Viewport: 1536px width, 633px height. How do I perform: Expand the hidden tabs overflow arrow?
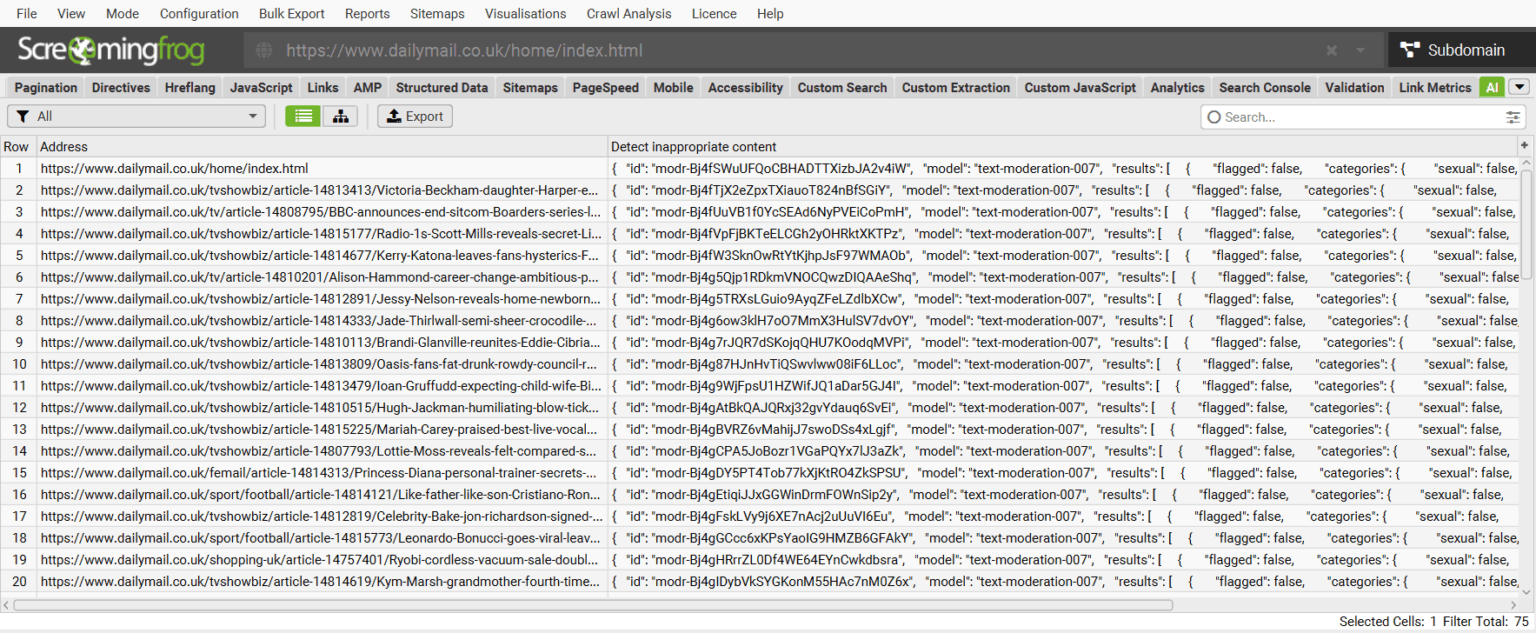pyautogui.click(x=1519, y=87)
